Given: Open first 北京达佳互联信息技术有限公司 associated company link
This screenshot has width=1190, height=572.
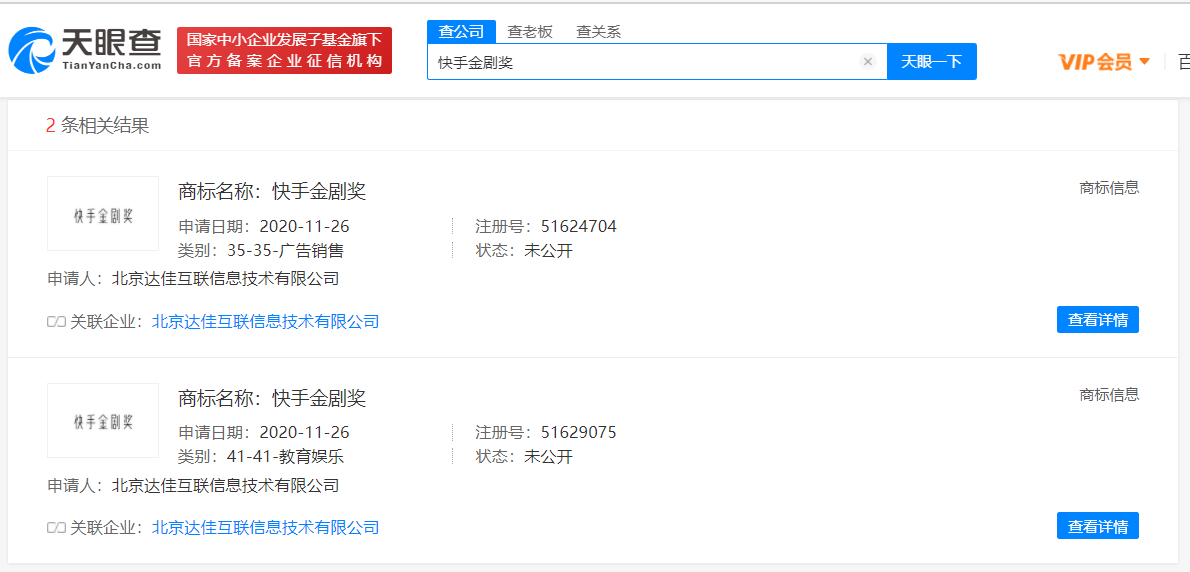Looking at the screenshot, I should point(265,322).
